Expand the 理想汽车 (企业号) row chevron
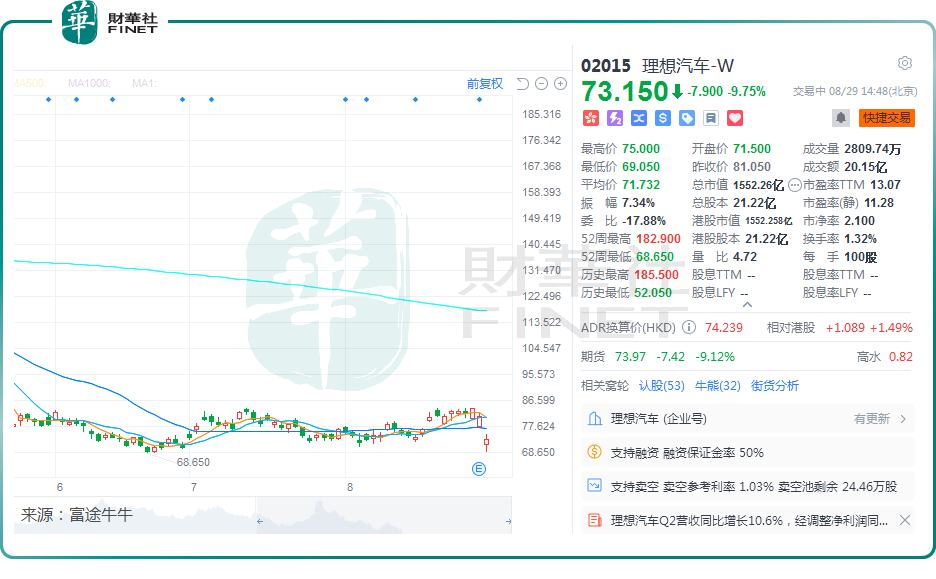Image resolution: width=936 pixels, height=579 pixels. coord(903,419)
